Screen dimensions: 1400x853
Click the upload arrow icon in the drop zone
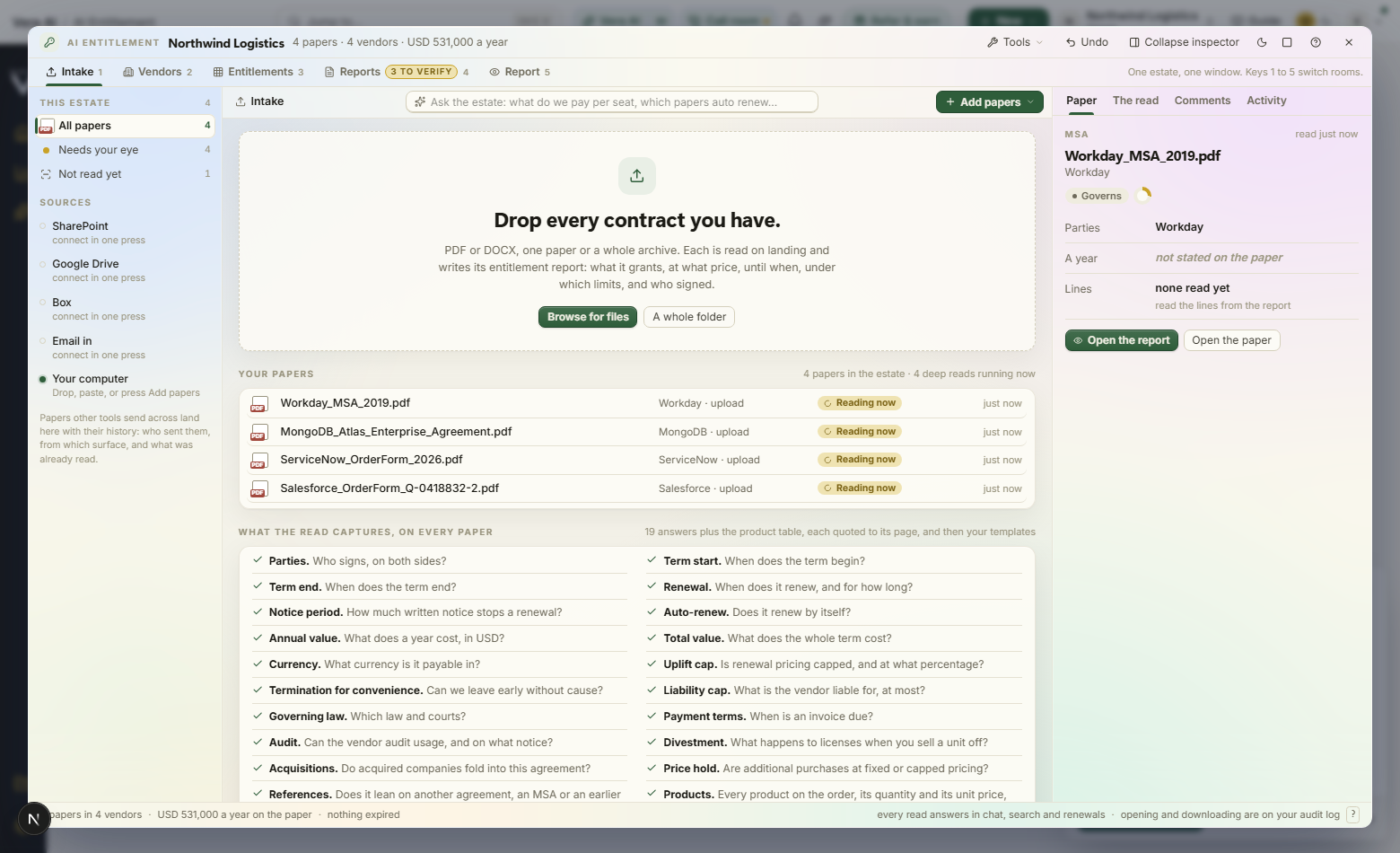[637, 176]
